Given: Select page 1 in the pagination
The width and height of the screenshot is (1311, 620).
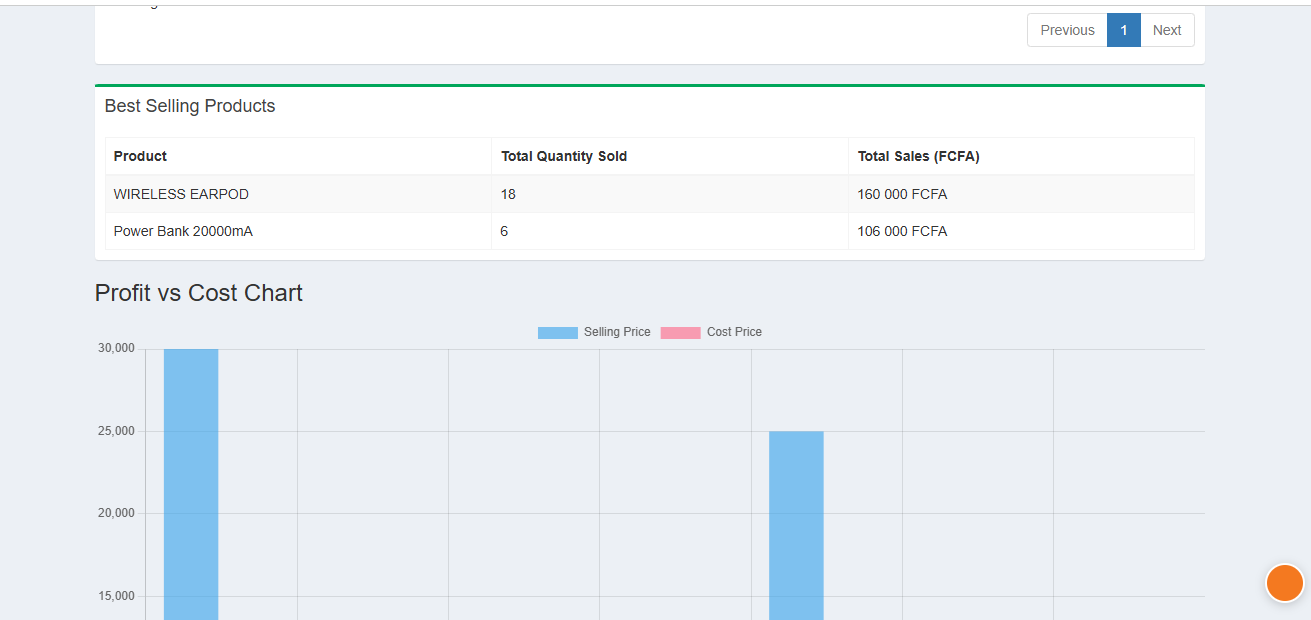Looking at the screenshot, I should (x=1123, y=30).
